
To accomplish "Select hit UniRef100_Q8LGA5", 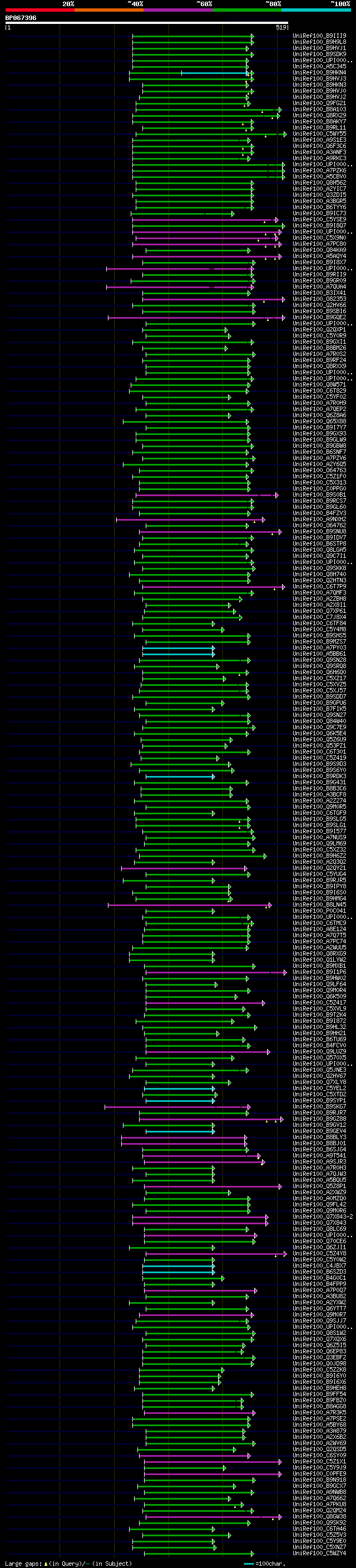I will (x=319, y=550).
